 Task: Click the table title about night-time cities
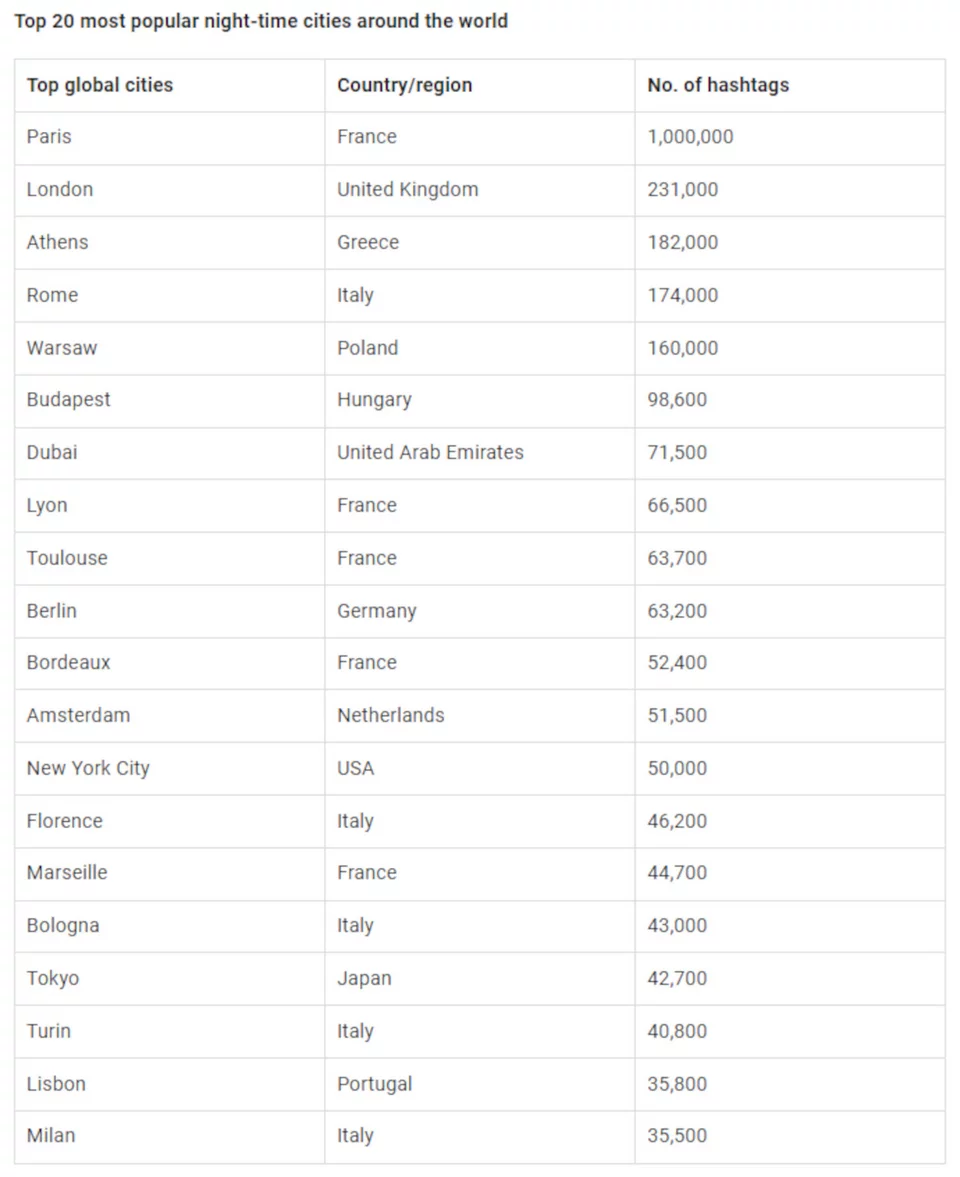click(261, 21)
